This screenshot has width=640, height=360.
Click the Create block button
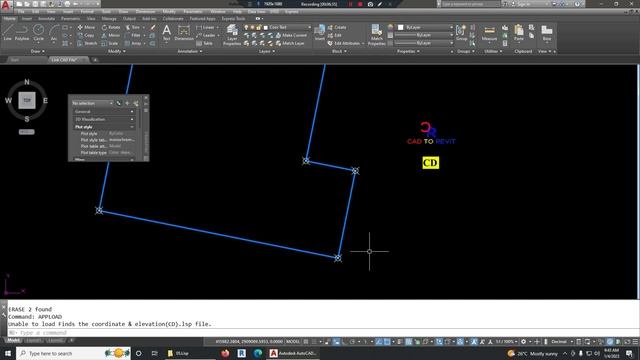coord(337,27)
